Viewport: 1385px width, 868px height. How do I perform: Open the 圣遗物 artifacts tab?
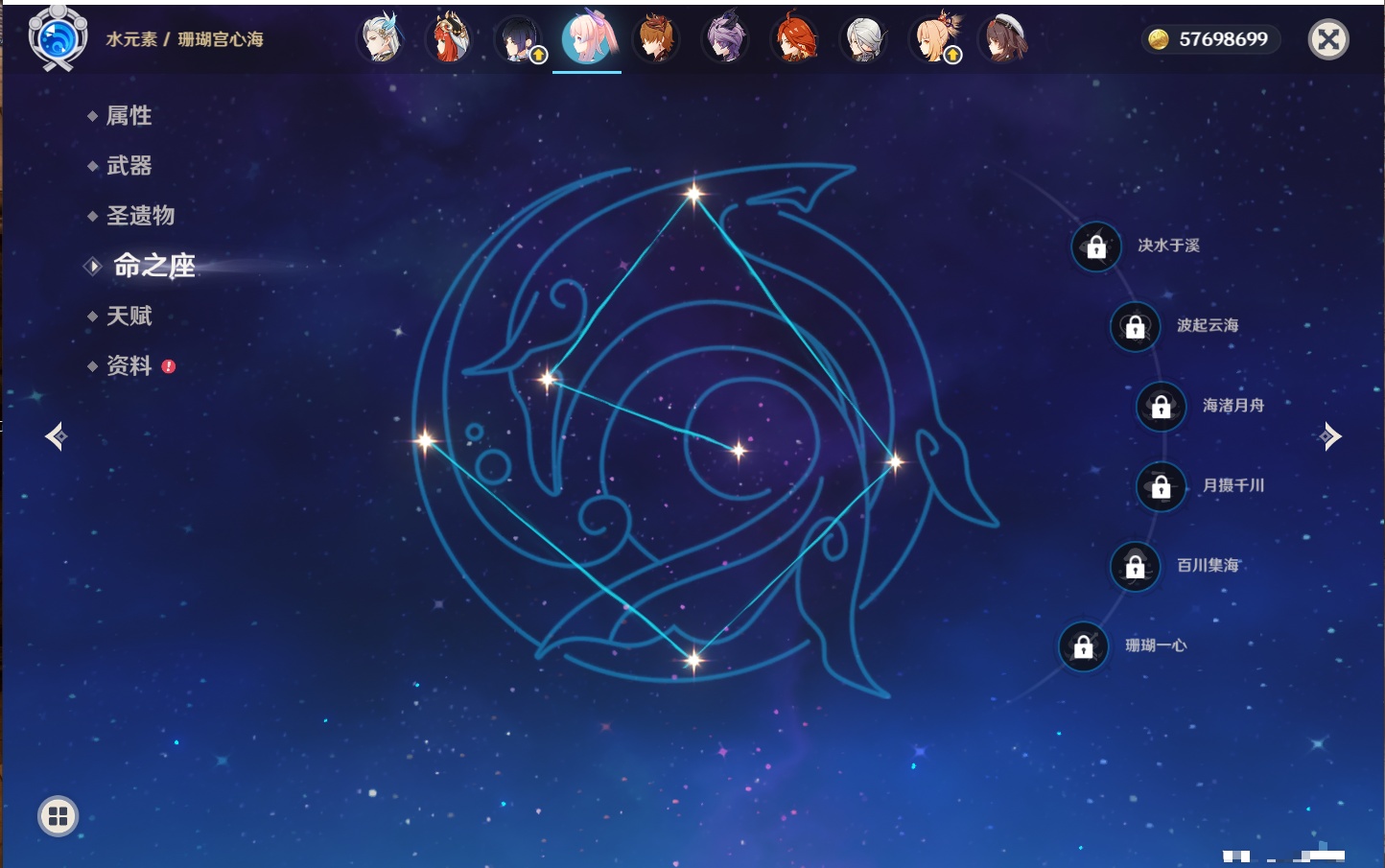point(140,216)
